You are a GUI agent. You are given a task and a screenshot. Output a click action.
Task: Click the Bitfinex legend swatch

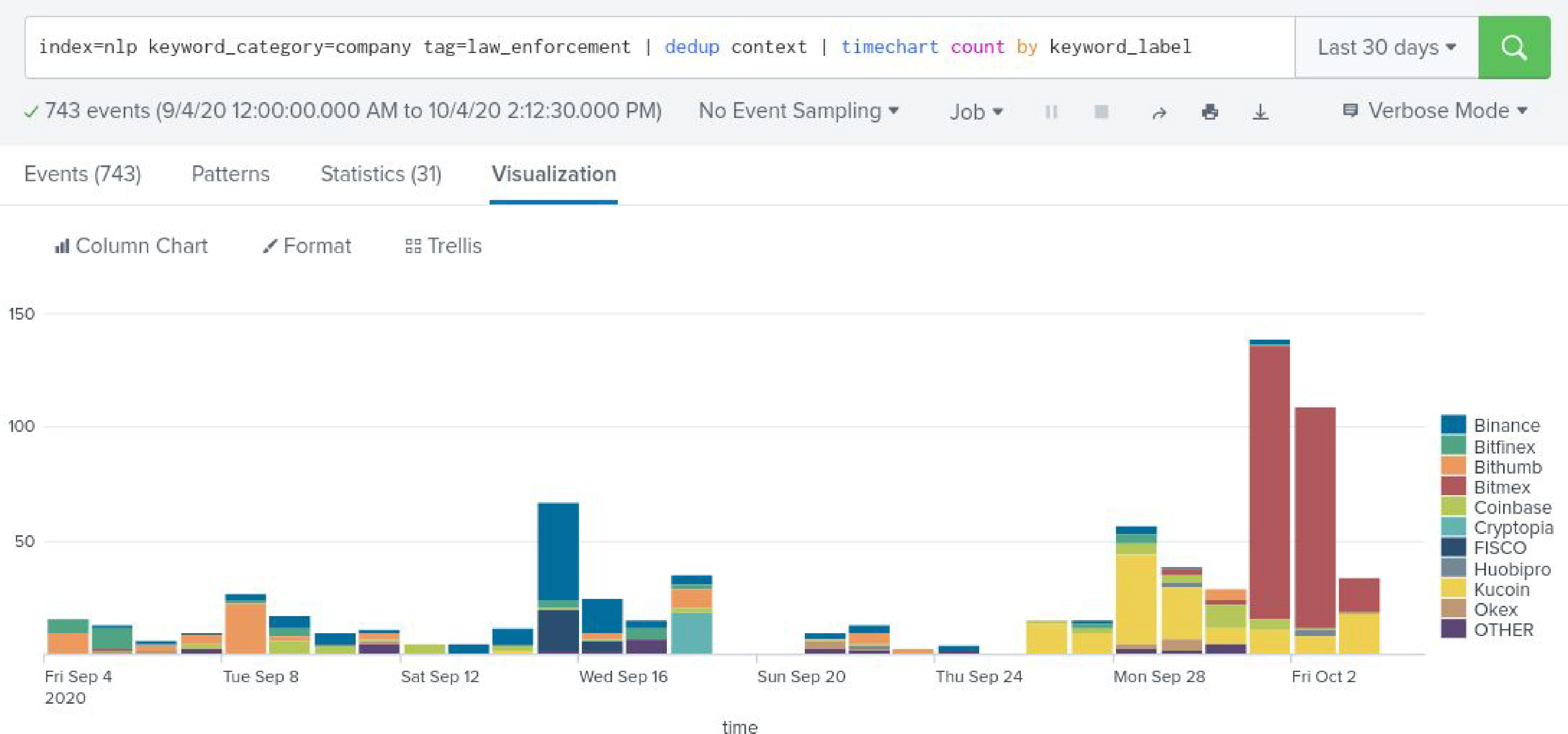point(1453,445)
